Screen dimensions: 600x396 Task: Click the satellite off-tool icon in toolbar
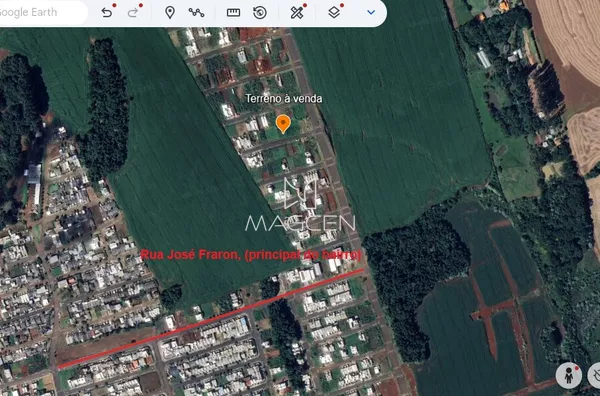[297, 13]
